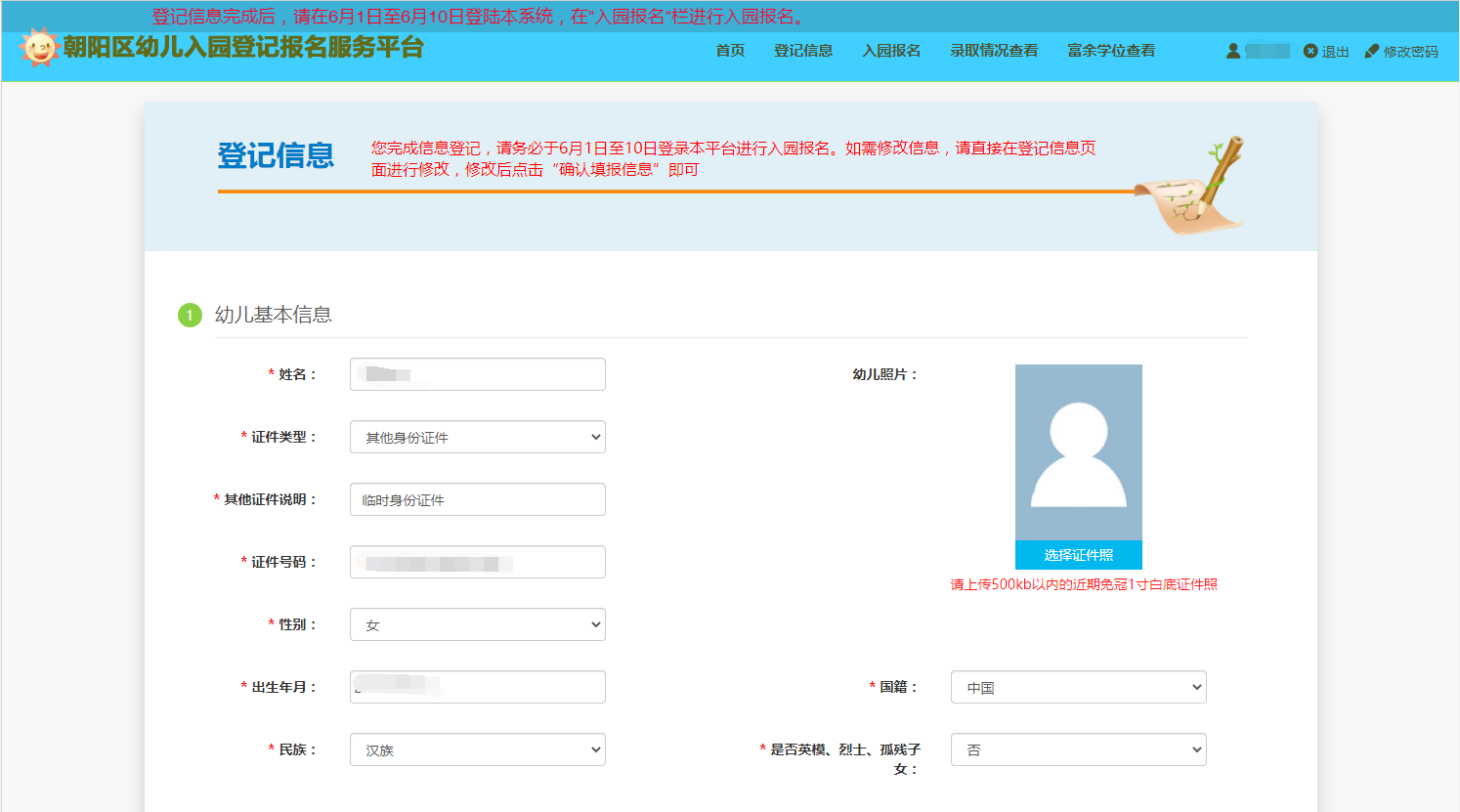The height and width of the screenshot is (812, 1460).
Task: Click the 修改密码 link
Action: tap(1410, 52)
